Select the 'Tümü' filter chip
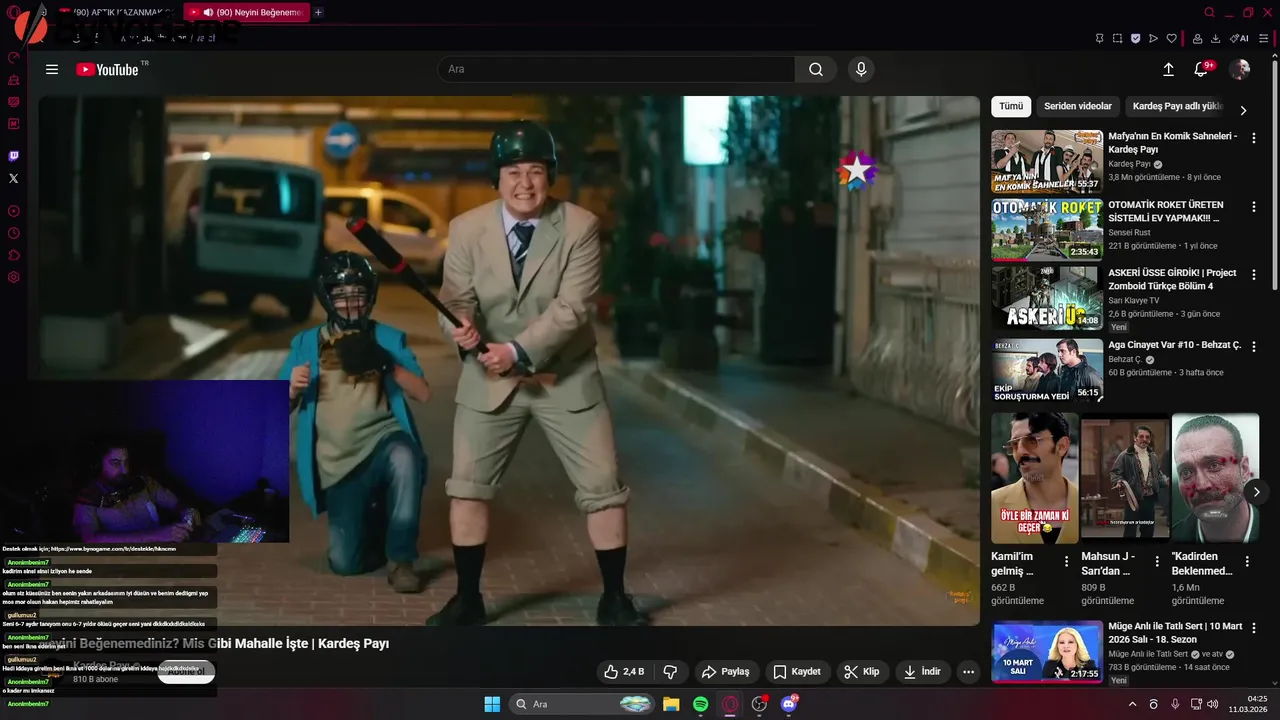1280x720 pixels. 1011,106
